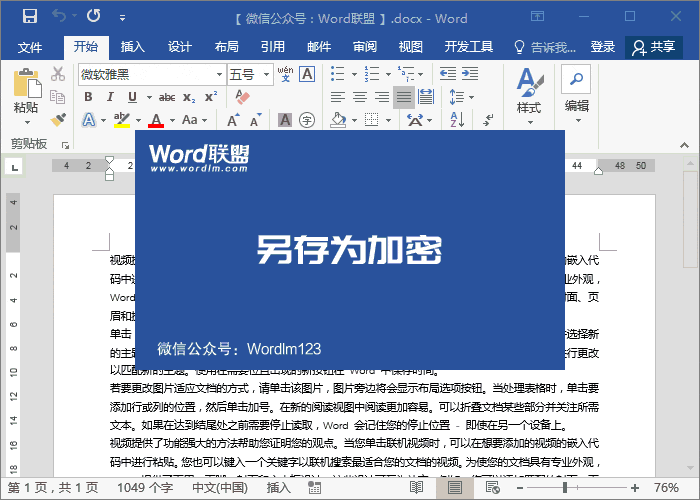Align text left
This screenshot has height=500, width=700.
338,97
